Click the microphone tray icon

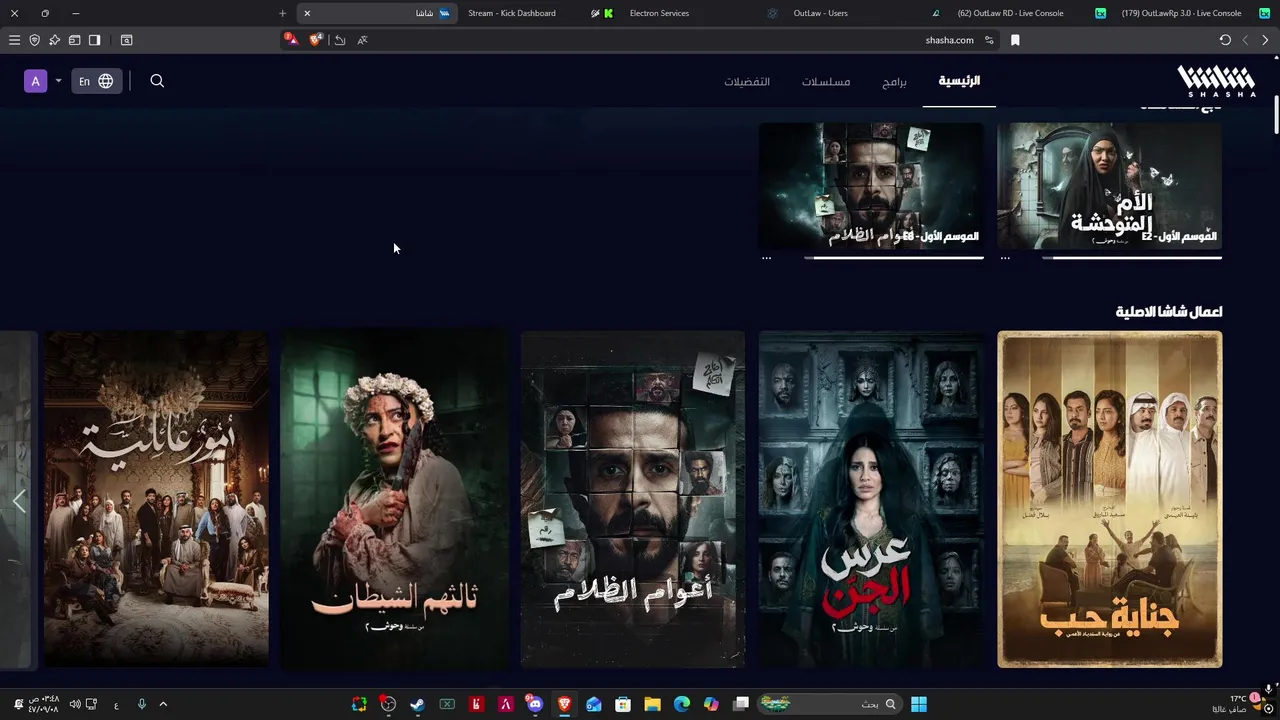click(x=141, y=704)
